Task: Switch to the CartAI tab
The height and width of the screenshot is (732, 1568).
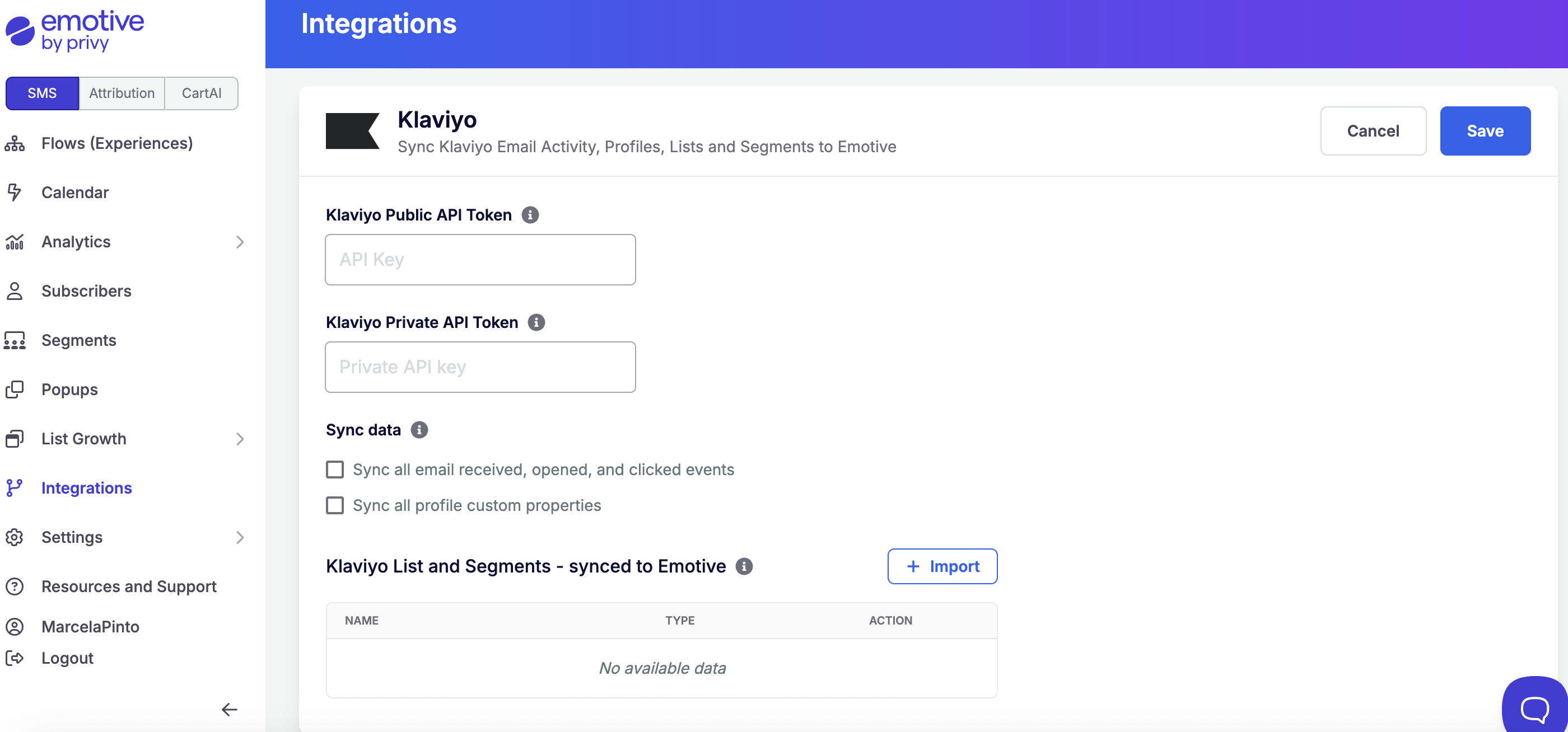Action: coord(202,93)
